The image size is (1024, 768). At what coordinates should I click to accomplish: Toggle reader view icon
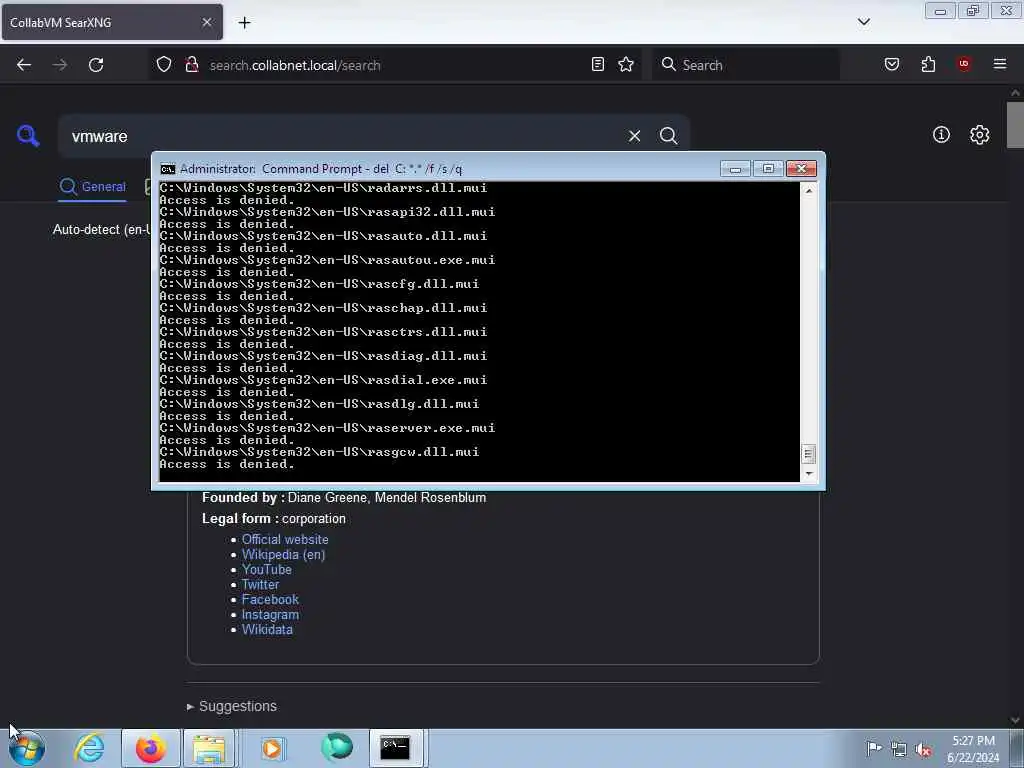(x=598, y=64)
